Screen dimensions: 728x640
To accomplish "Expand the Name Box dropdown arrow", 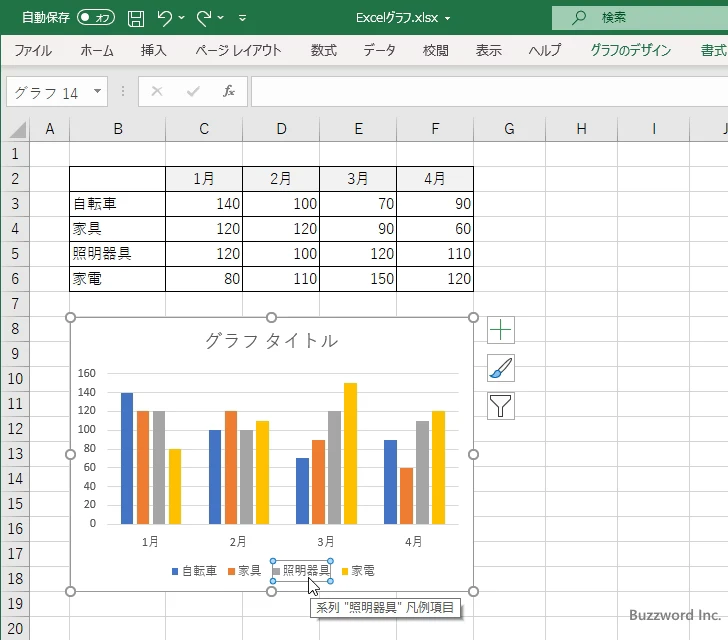I will [x=98, y=91].
